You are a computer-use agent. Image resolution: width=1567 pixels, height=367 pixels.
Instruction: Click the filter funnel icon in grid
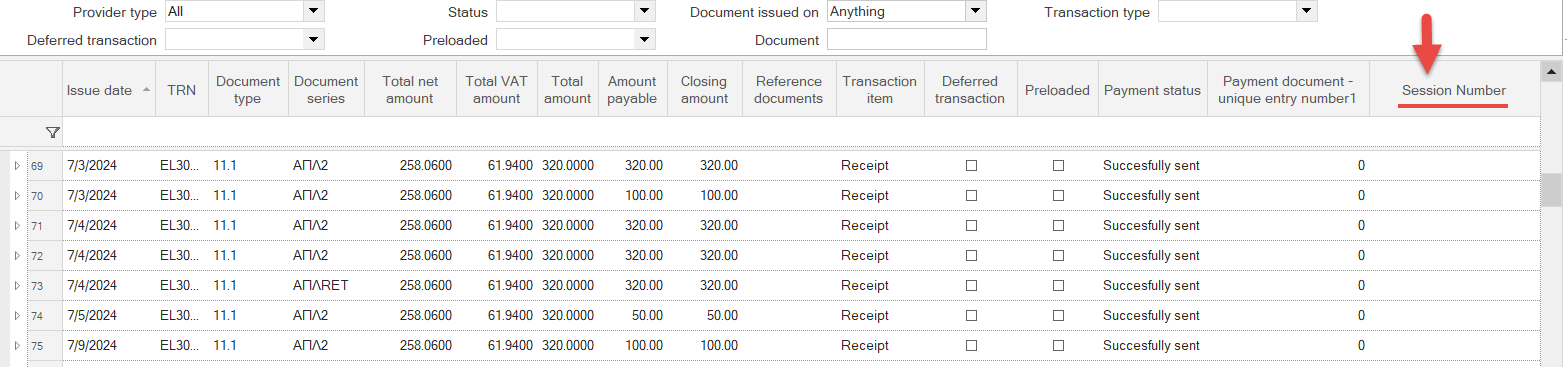click(x=52, y=132)
